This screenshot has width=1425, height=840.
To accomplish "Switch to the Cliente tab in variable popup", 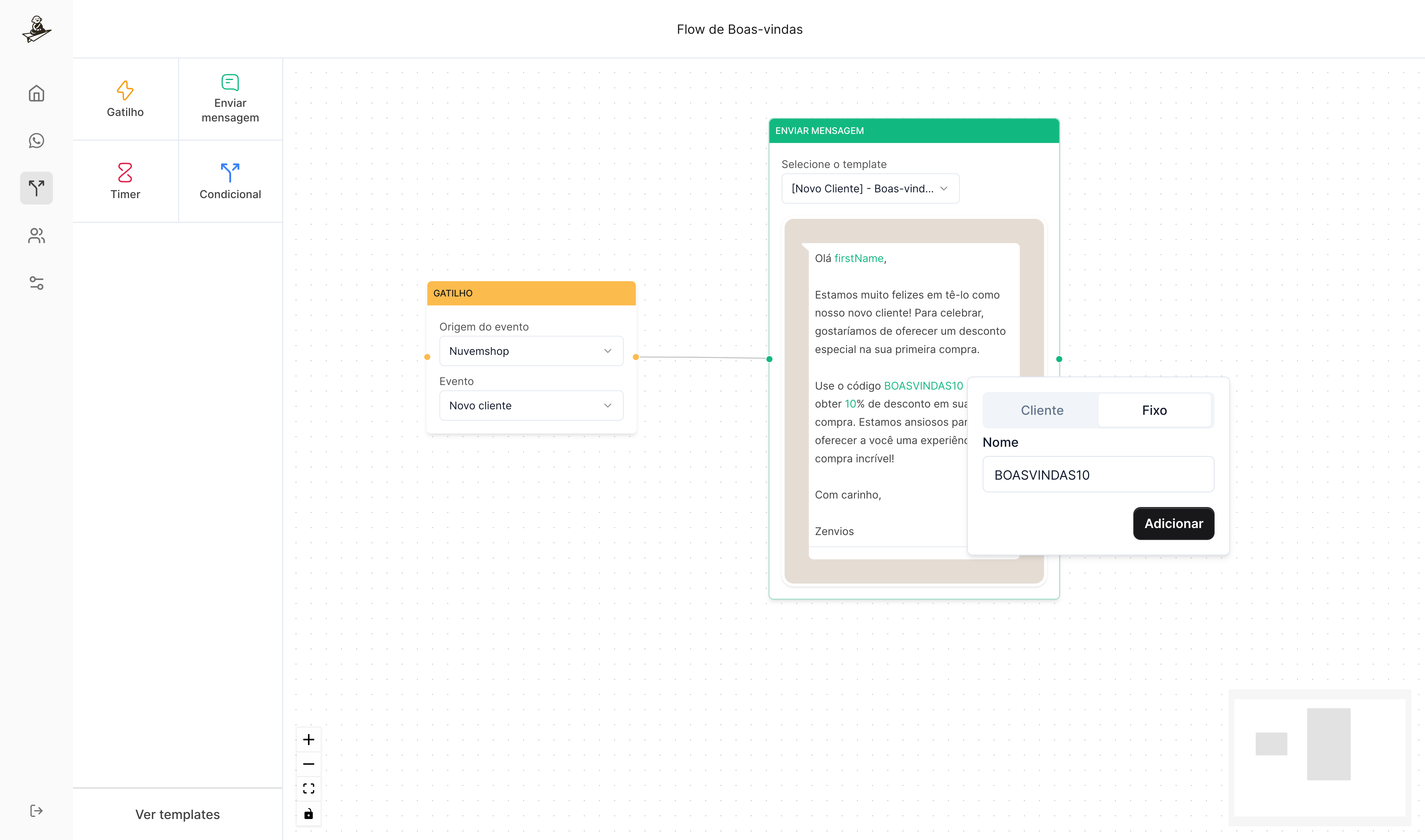I will [x=1042, y=410].
